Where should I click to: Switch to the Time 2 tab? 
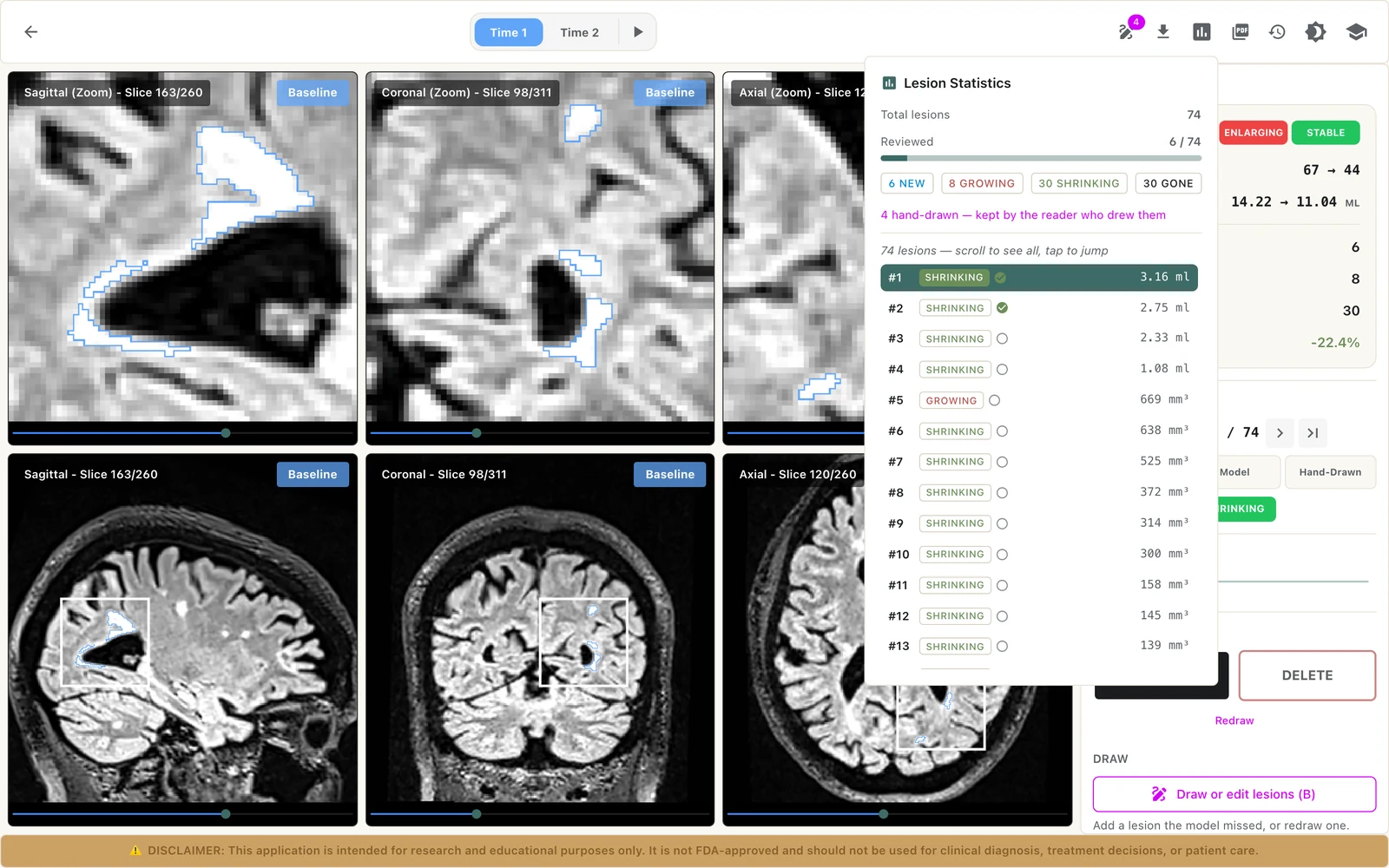coord(579,32)
